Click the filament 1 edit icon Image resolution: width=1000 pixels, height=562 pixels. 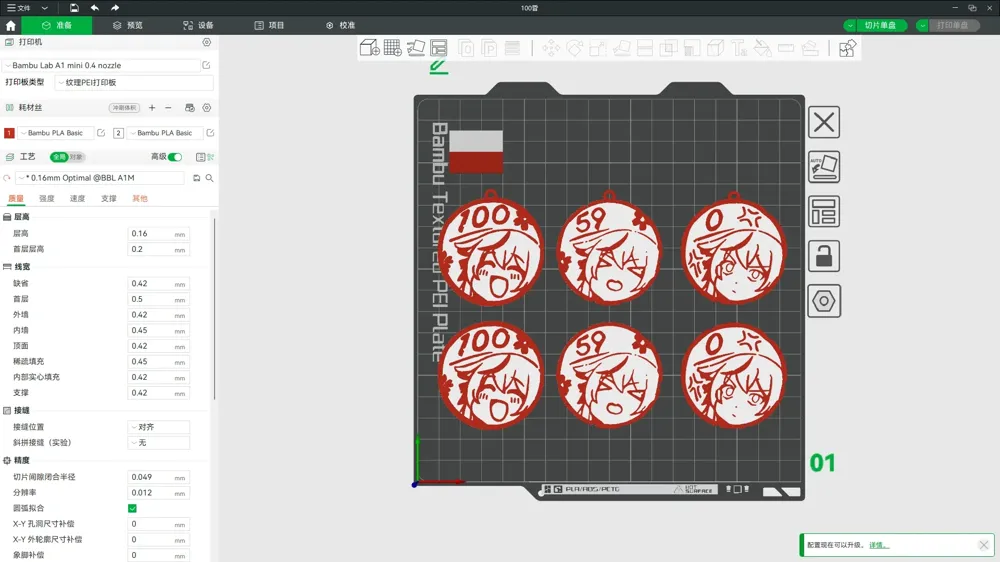(101, 133)
